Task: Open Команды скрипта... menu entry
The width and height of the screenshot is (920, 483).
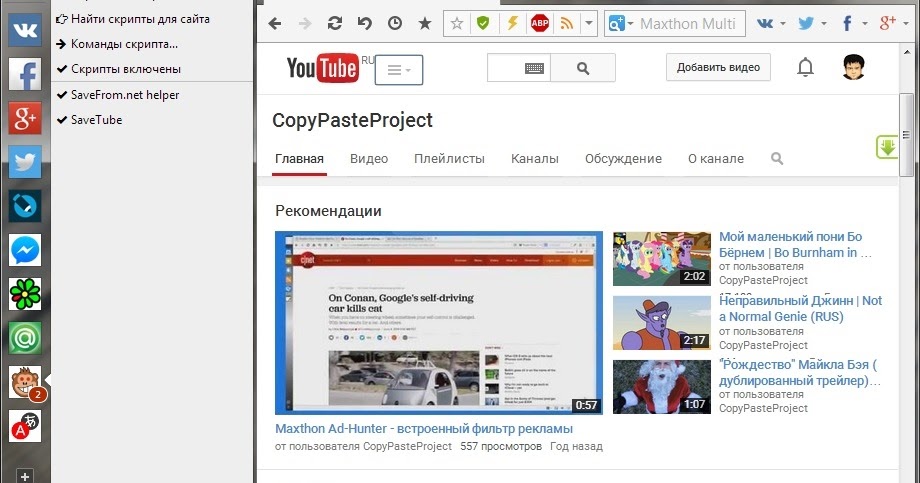Action: tap(117, 43)
